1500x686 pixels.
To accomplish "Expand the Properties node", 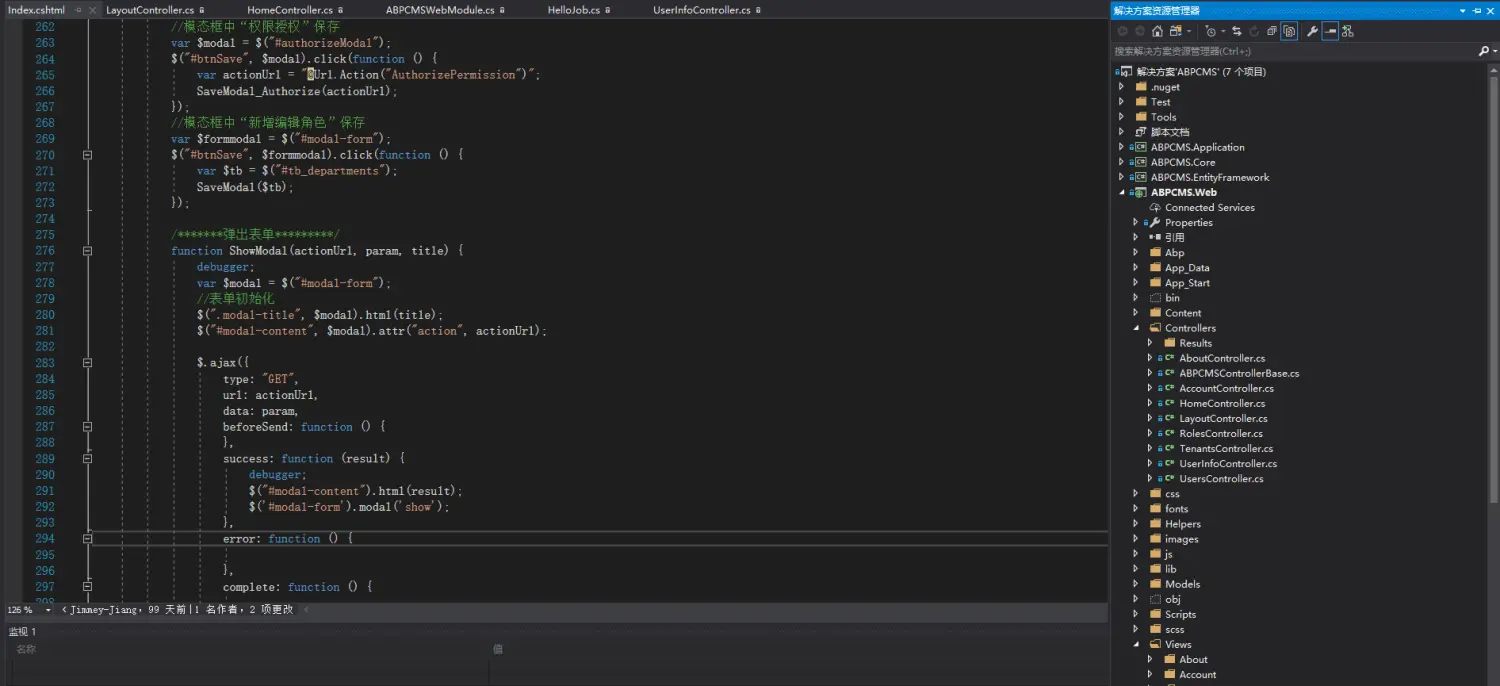I will coord(1136,223).
